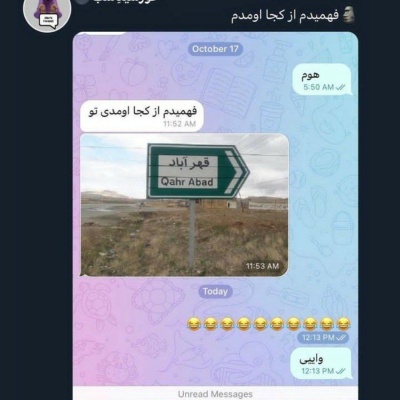This screenshot has width=400, height=400.
Task: Tap the Unread Messages divider bar
Action: [215, 394]
